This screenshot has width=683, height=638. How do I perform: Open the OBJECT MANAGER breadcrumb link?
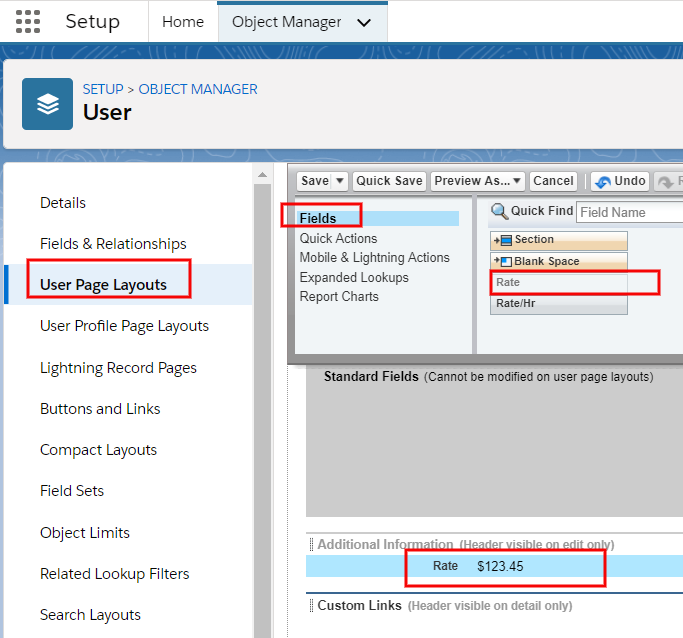[198, 89]
